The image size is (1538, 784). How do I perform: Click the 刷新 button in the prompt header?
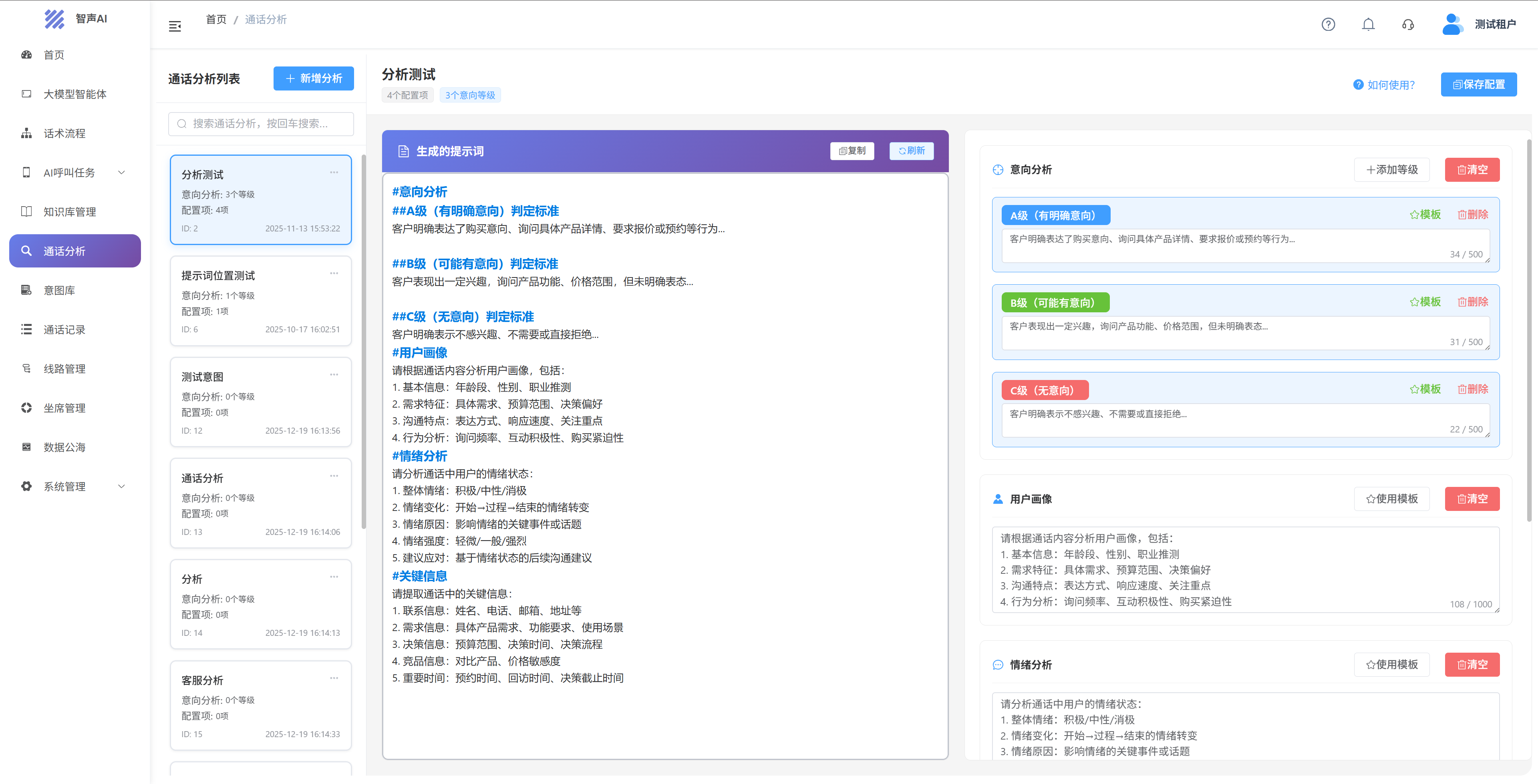(911, 151)
